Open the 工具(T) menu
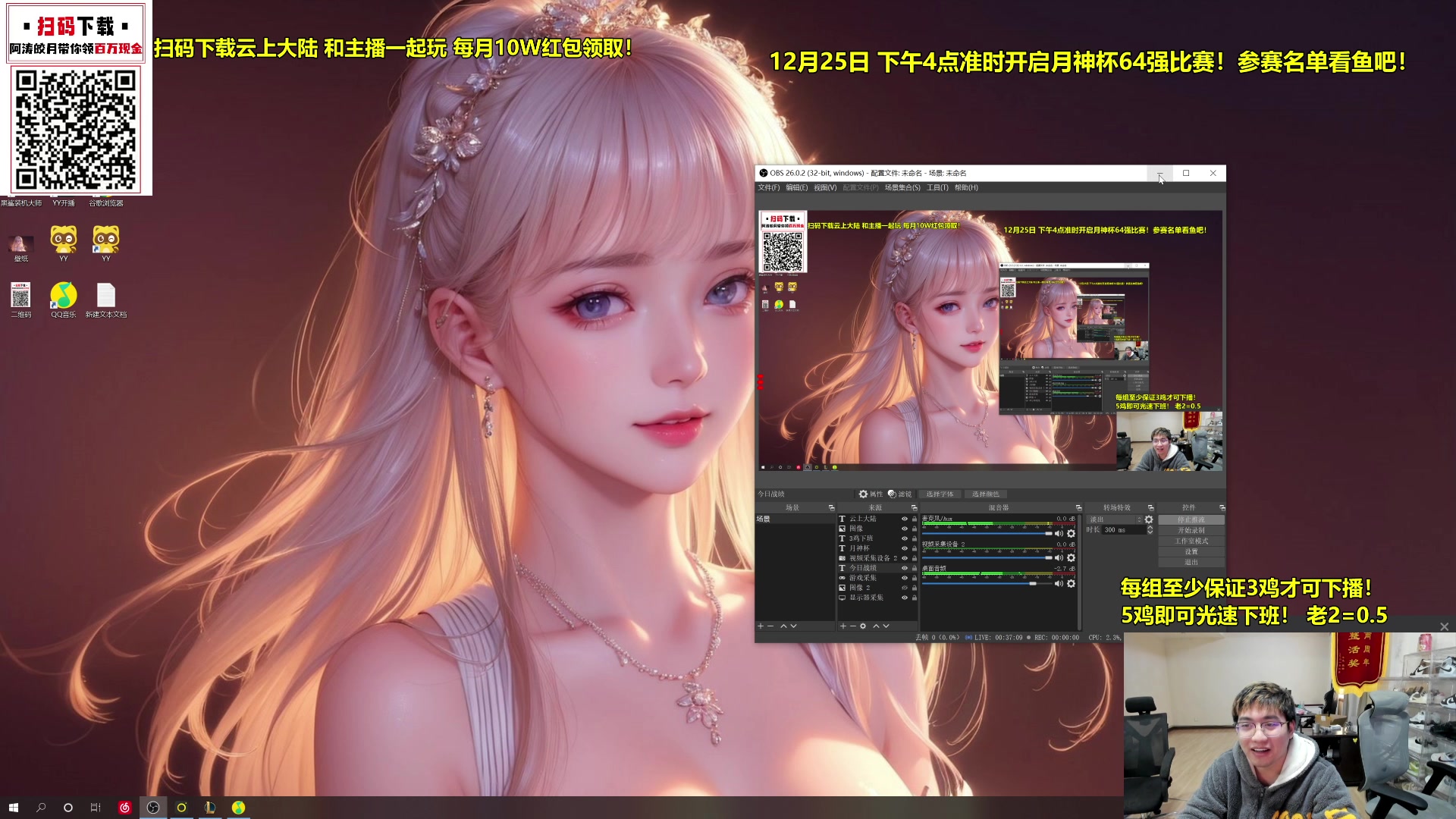 pos(937,188)
